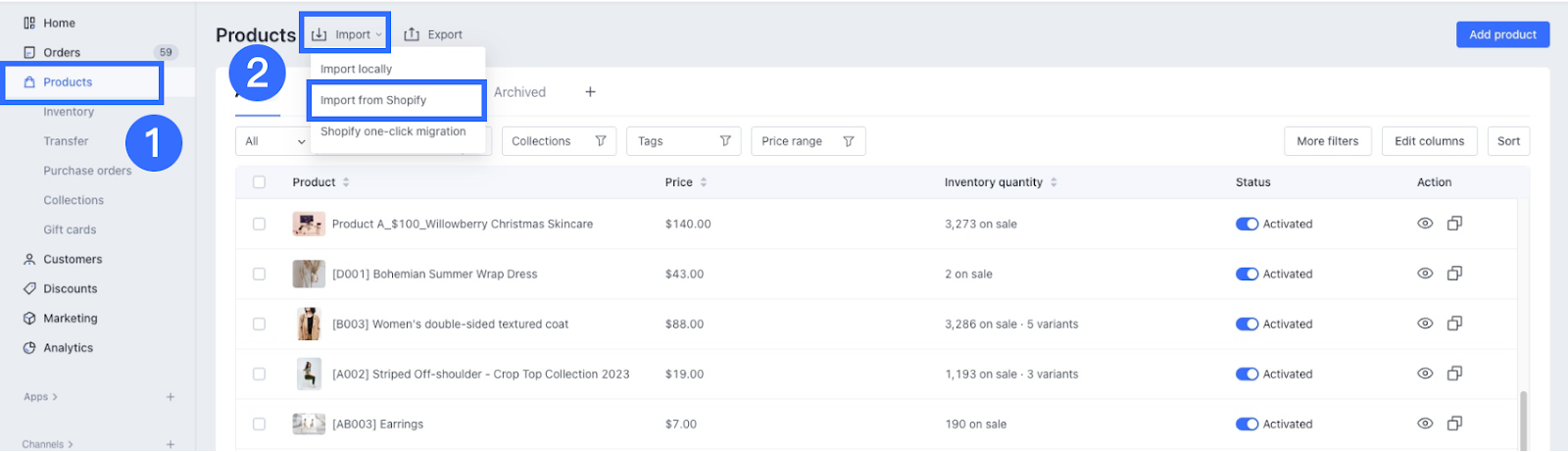The image size is (1568, 452).
Task: Click the plus icon to add a view tab
Action: [590, 92]
